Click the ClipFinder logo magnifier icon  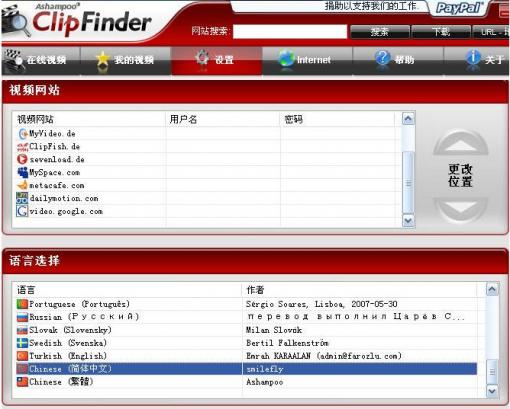coord(16,23)
